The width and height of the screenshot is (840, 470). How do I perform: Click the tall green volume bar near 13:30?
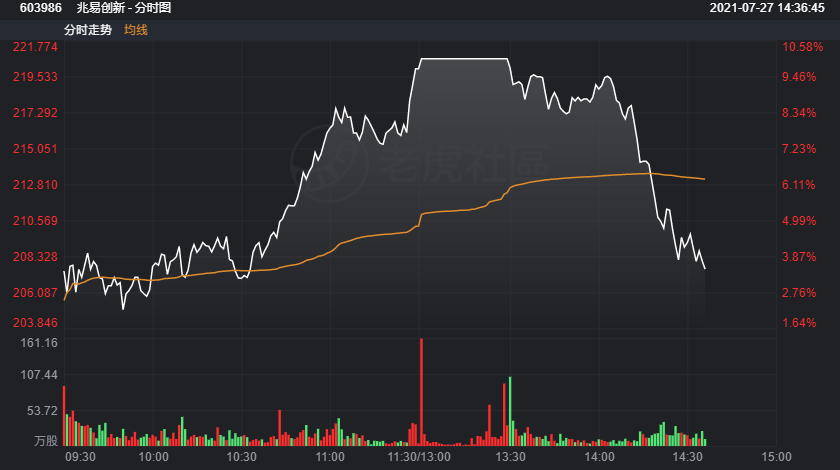pyautogui.click(x=510, y=412)
